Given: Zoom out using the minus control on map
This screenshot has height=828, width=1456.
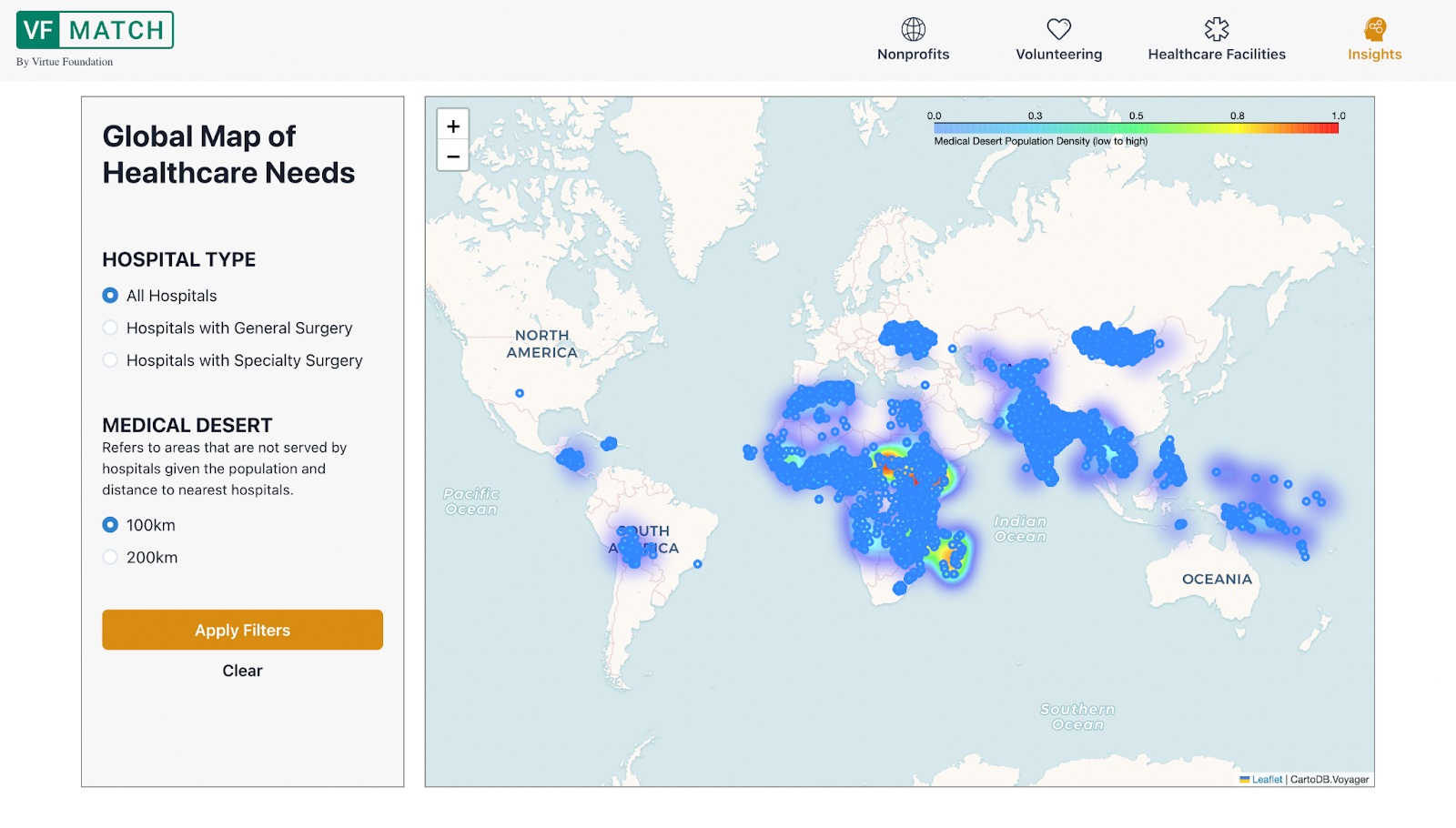Looking at the screenshot, I should 452,156.
